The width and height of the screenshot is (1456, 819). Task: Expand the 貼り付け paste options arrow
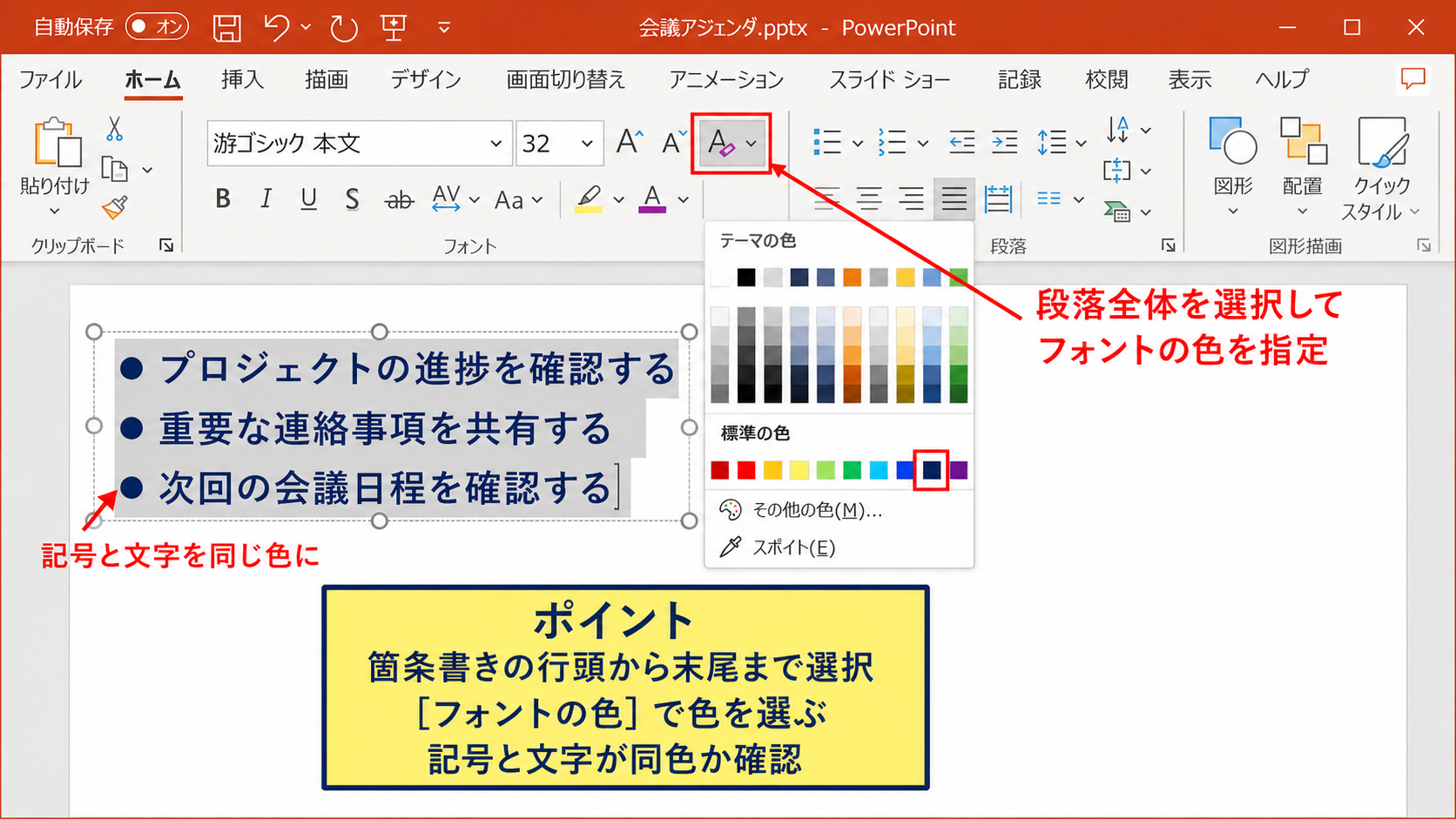(54, 211)
